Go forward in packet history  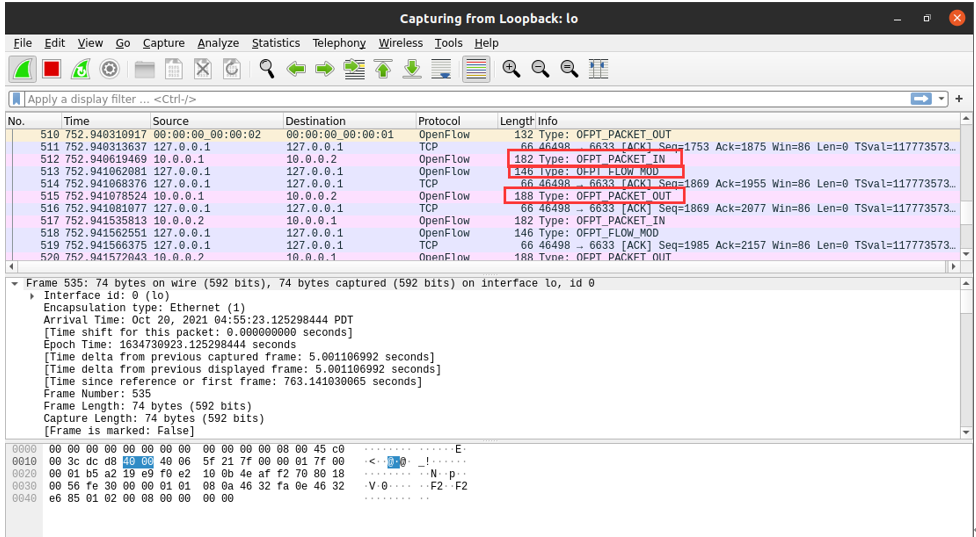tap(325, 69)
